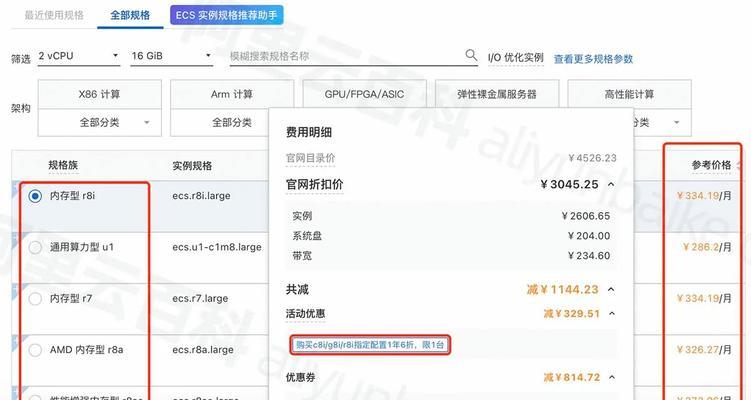751x400 pixels.
Task: Collapse the 共减 section chevron
Action: (611, 289)
